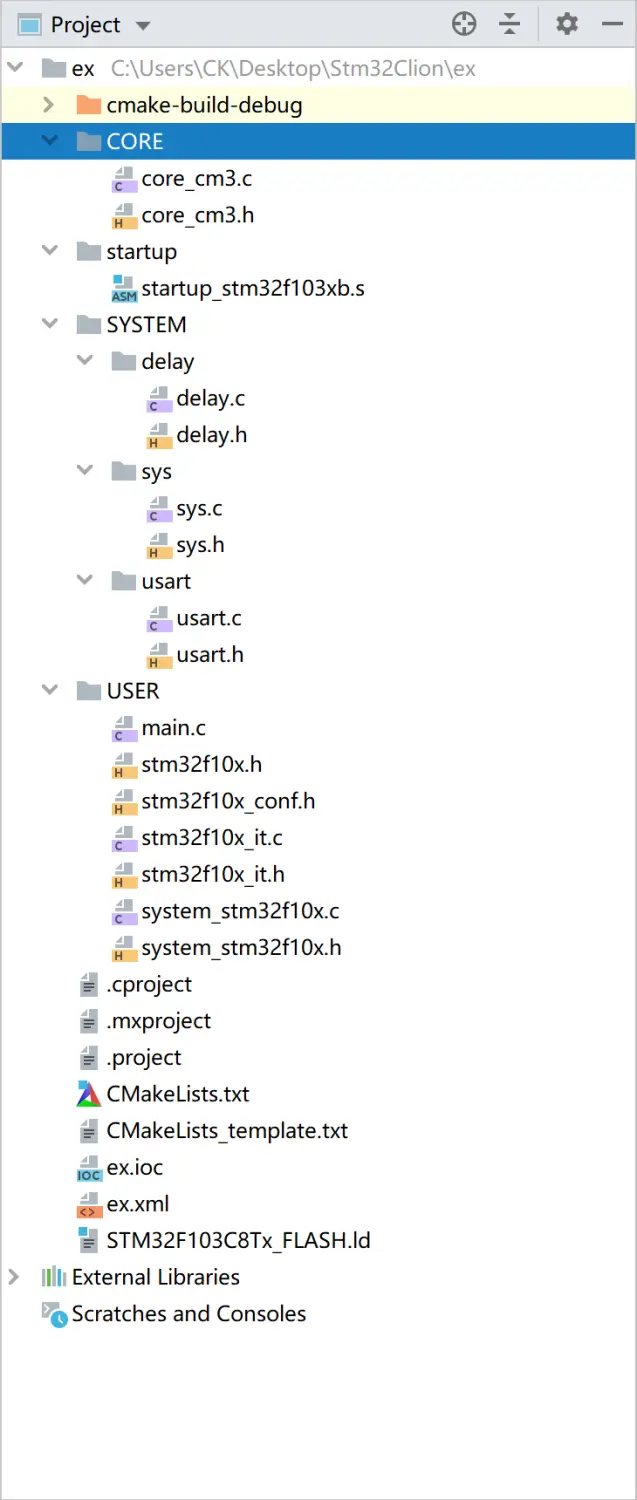Click the Collapse All icon in panel header
The image size is (637, 1500).
[x=511, y=24]
